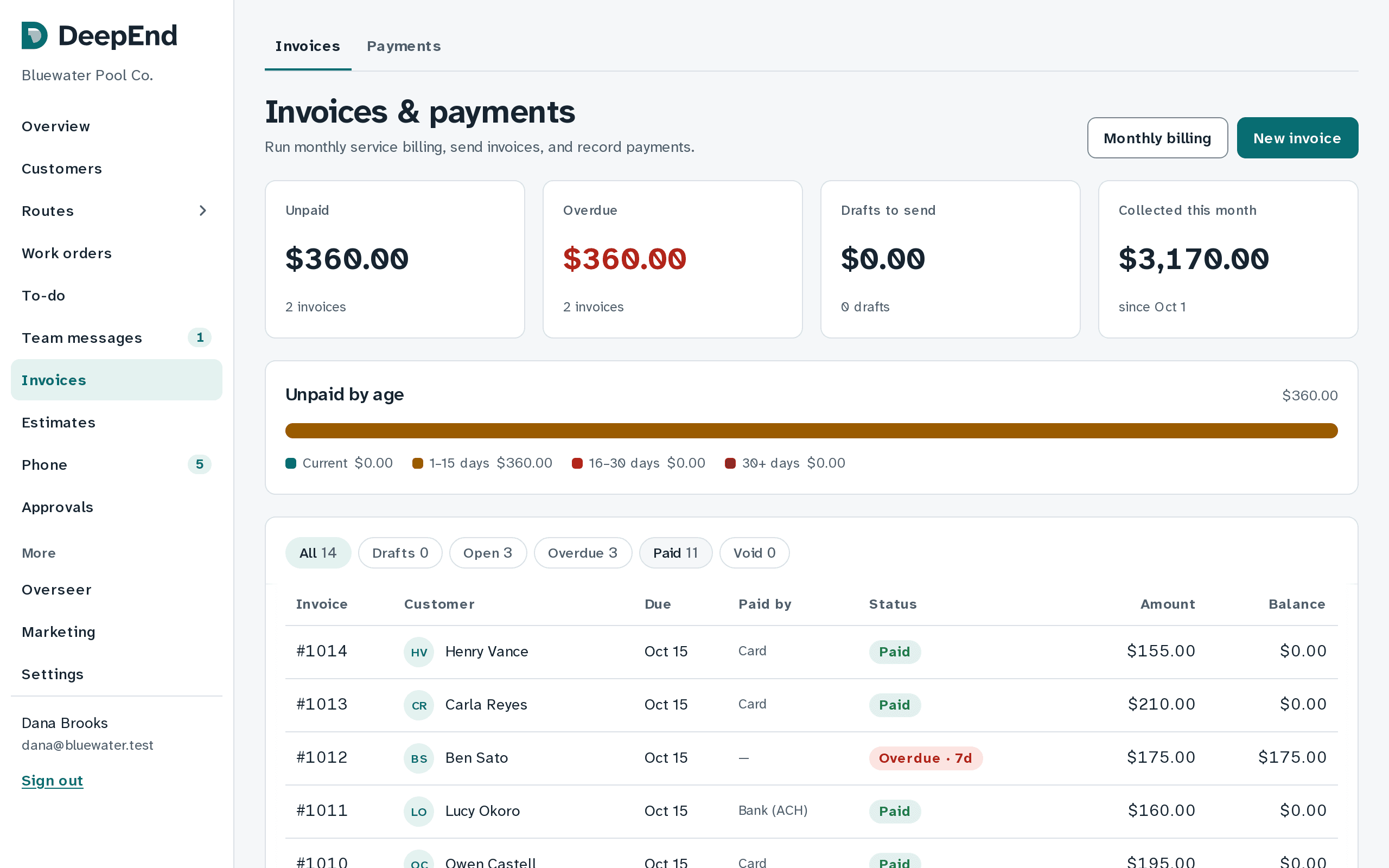Filter by All 14 invoices
This screenshot has height=868, width=1389.
click(318, 553)
